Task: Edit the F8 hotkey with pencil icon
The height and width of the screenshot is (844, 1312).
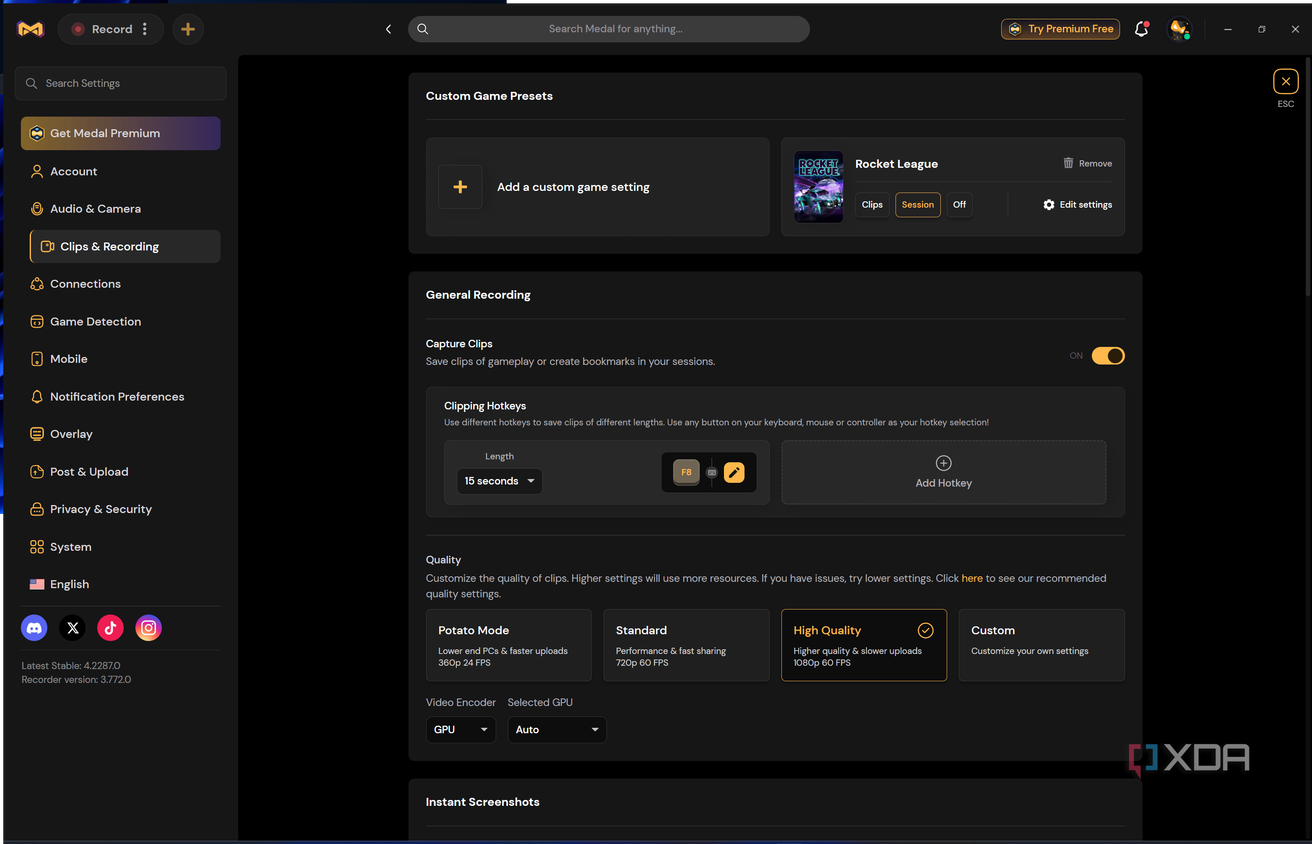Action: pyautogui.click(x=734, y=473)
